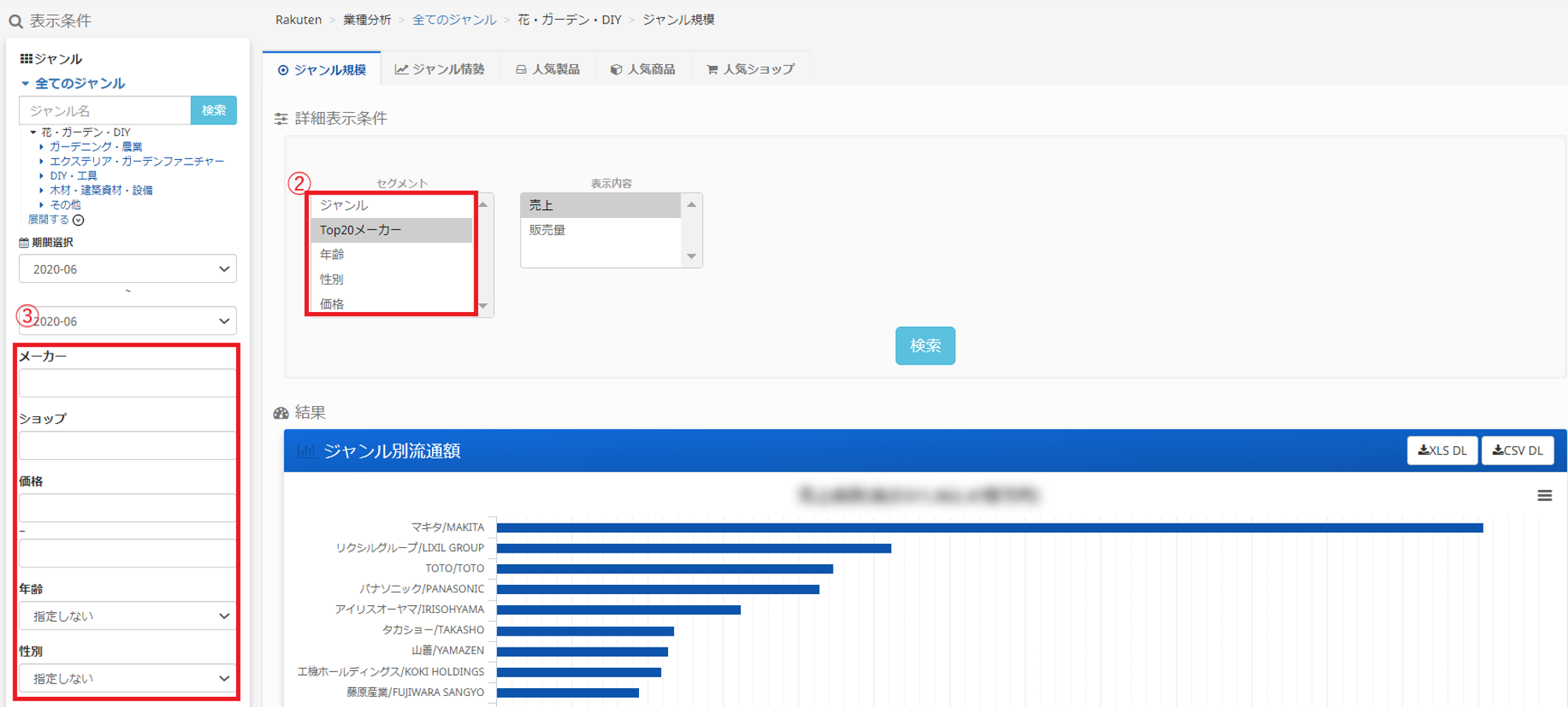Collapse the 全てのジャンル tree section
Viewport: 1568px width, 707px height.
coord(25,83)
